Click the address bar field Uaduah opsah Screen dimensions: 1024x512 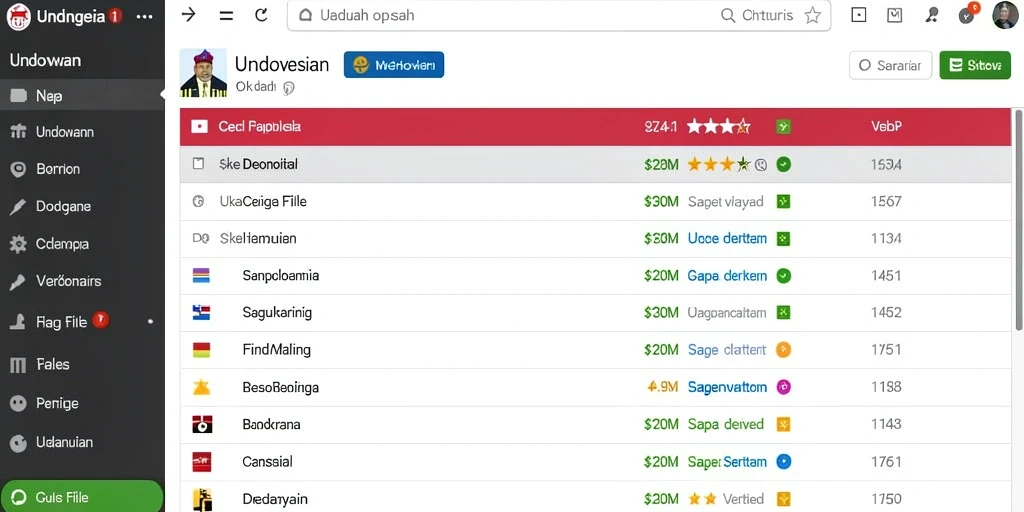point(559,16)
